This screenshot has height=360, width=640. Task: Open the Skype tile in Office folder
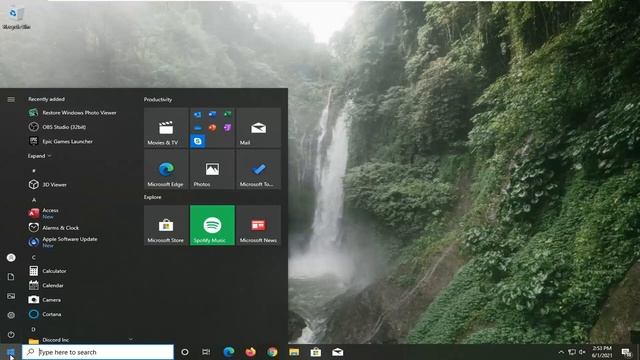(x=198, y=141)
